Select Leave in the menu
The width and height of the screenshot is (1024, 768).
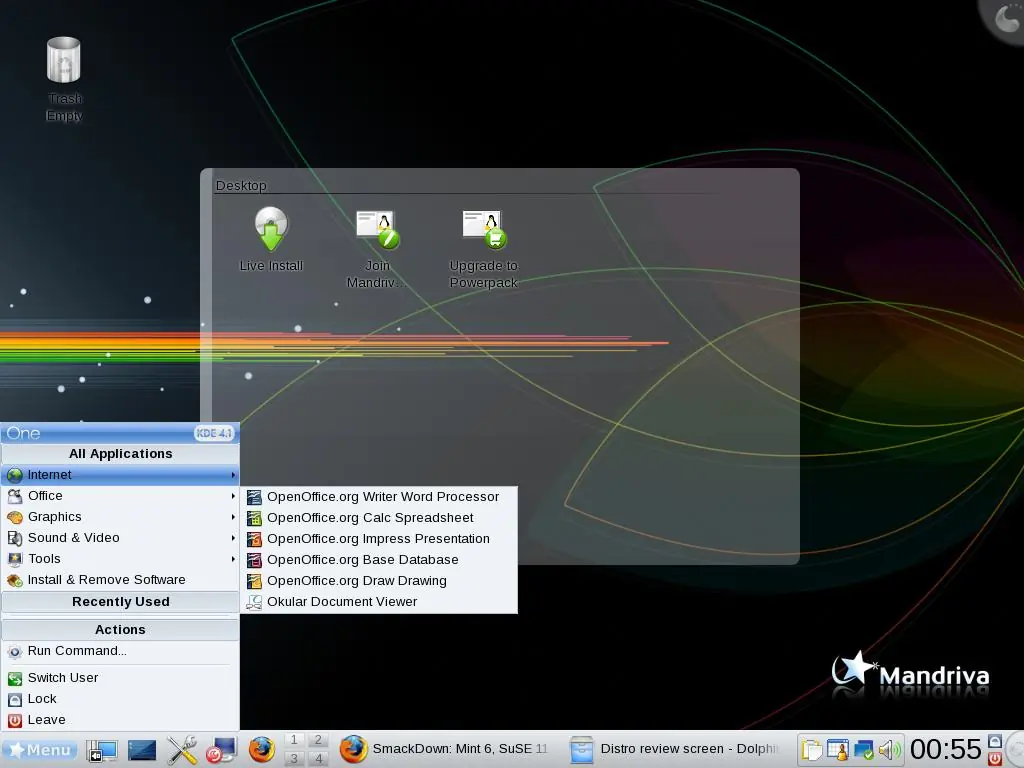120,720
